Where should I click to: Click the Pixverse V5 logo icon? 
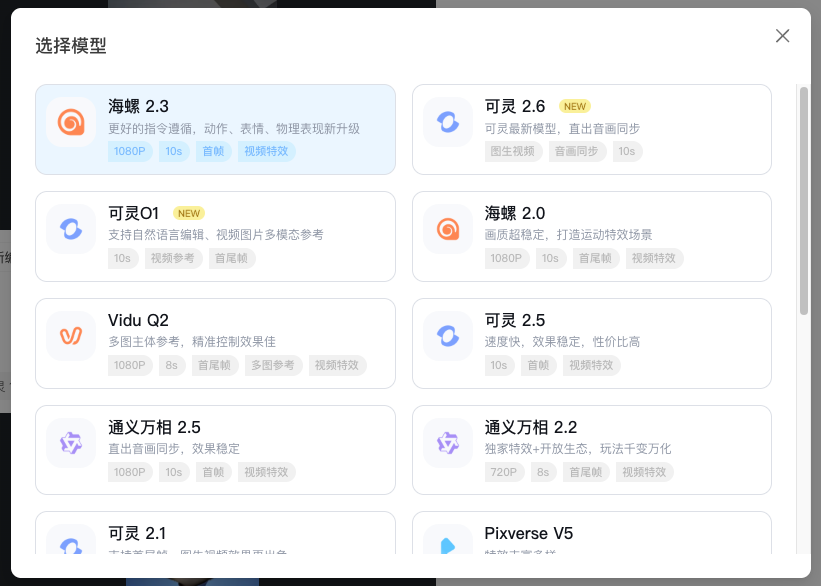(448, 545)
